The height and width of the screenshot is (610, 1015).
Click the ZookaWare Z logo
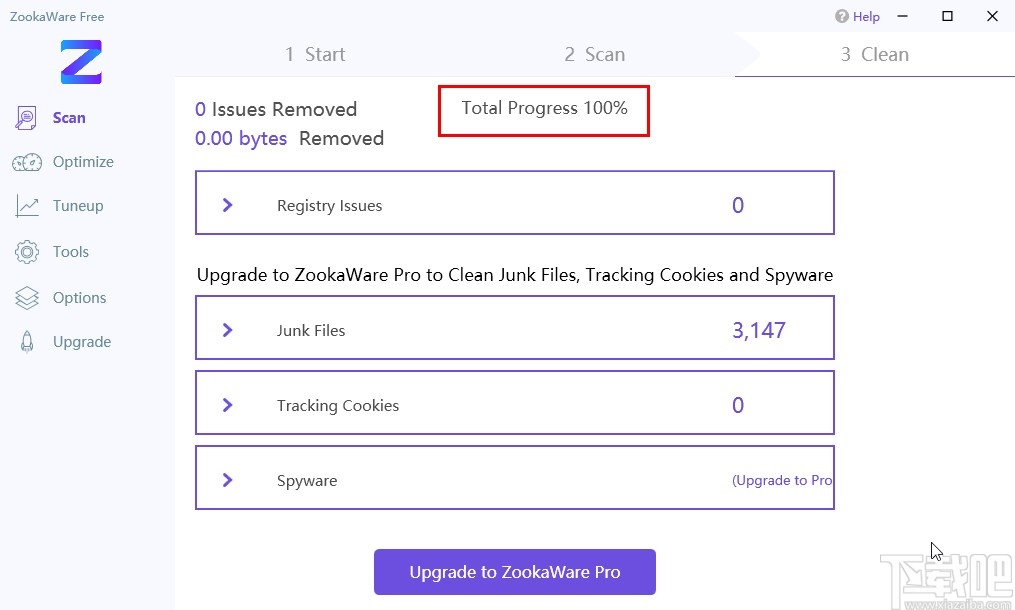click(x=81, y=61)
